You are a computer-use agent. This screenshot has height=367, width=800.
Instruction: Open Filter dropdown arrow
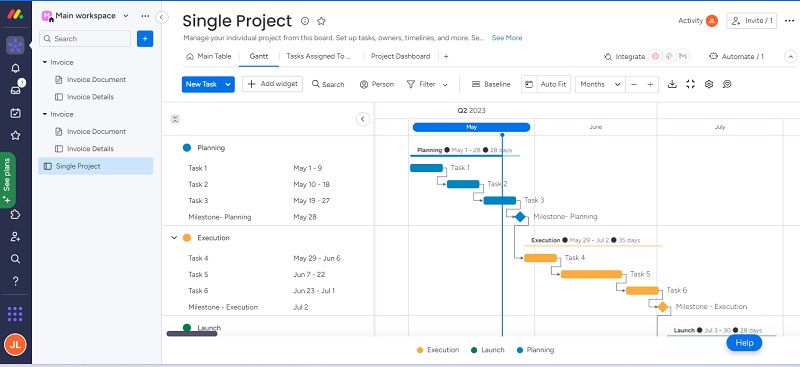pos(445,85)
